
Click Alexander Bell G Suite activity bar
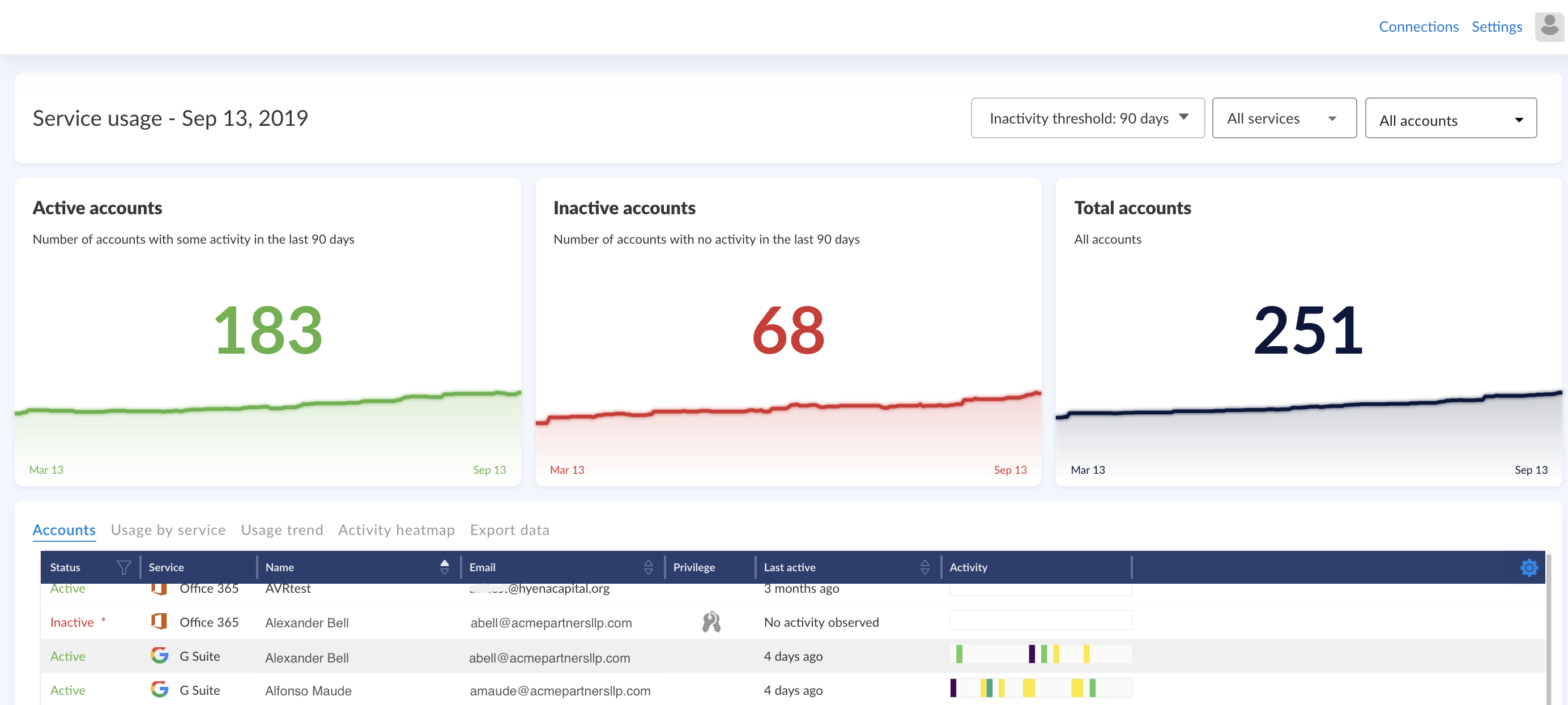(x=1040, y=655)
